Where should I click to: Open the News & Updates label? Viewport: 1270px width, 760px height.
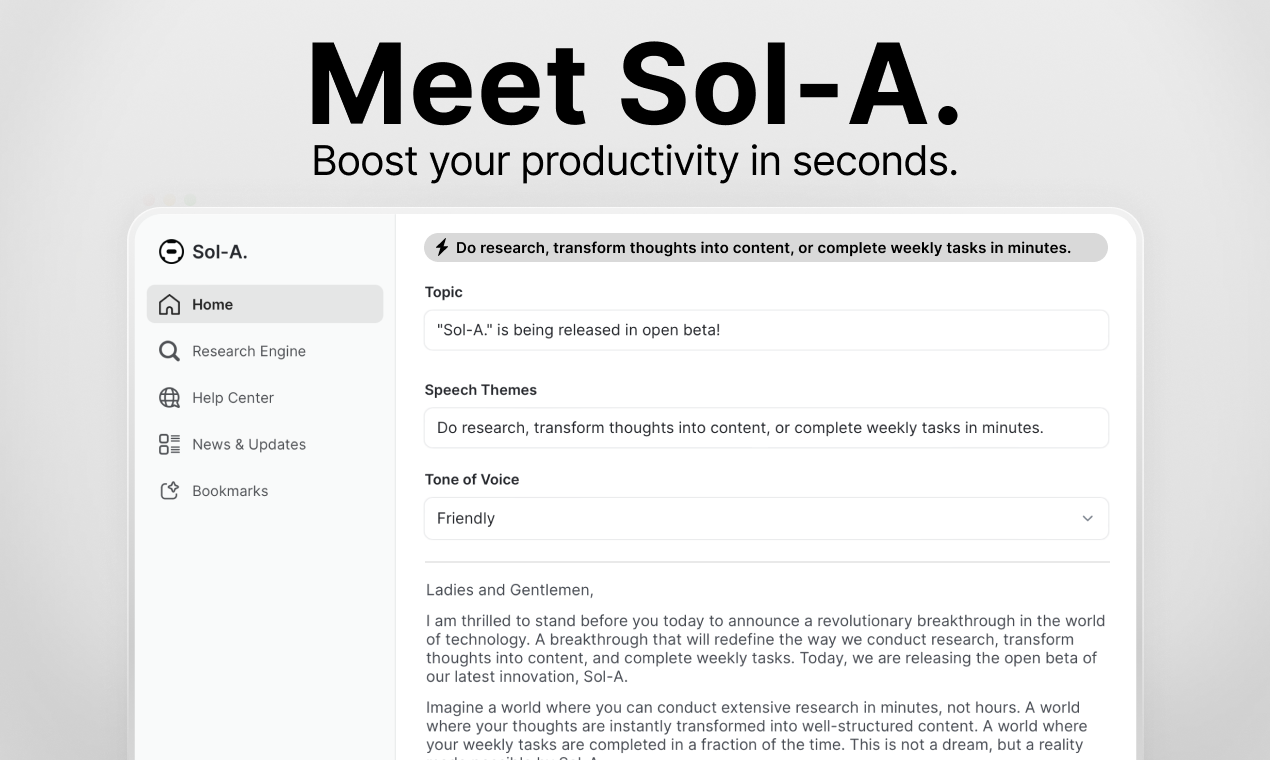[249, 444]
